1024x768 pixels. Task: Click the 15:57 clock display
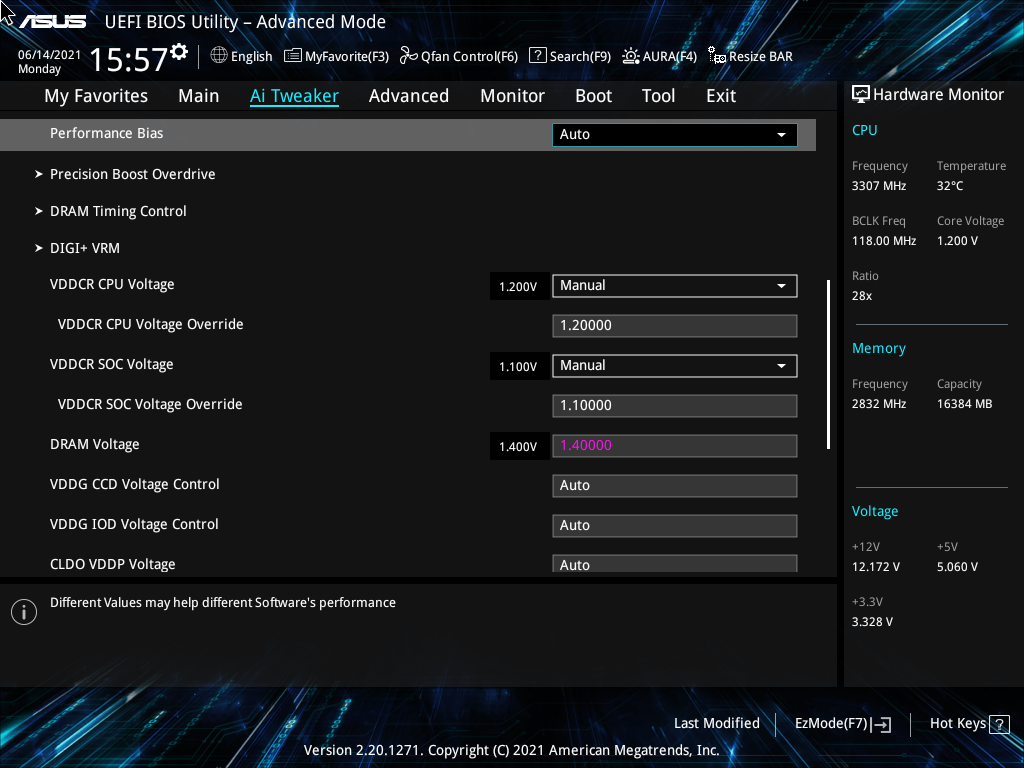[129, 59]
